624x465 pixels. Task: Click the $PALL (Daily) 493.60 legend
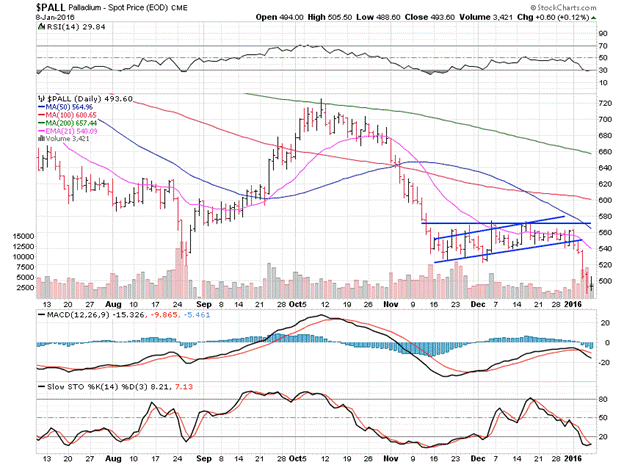point(90,99)
